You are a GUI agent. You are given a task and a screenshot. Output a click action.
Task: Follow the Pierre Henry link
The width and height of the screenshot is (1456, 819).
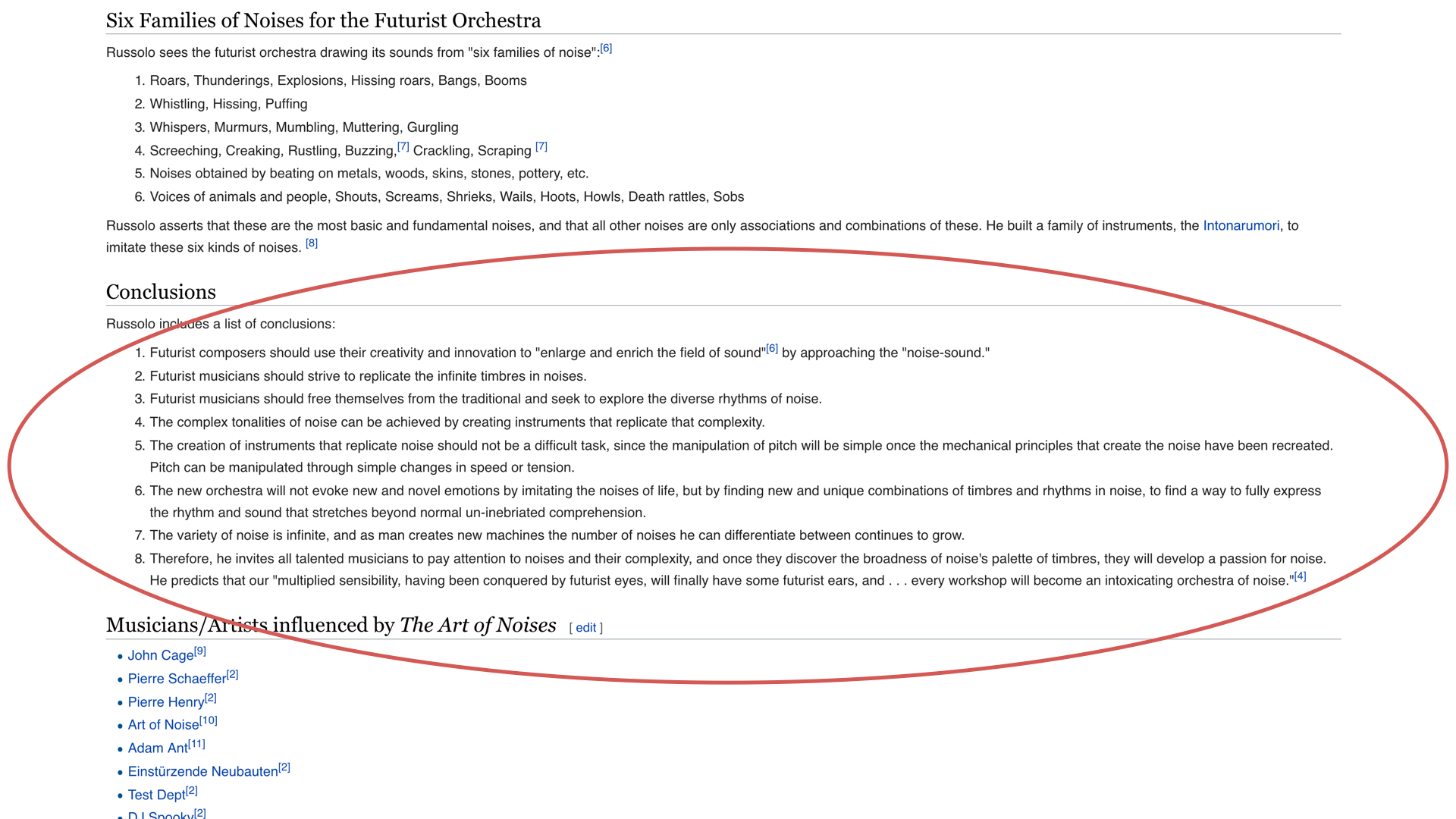(165, 702)
